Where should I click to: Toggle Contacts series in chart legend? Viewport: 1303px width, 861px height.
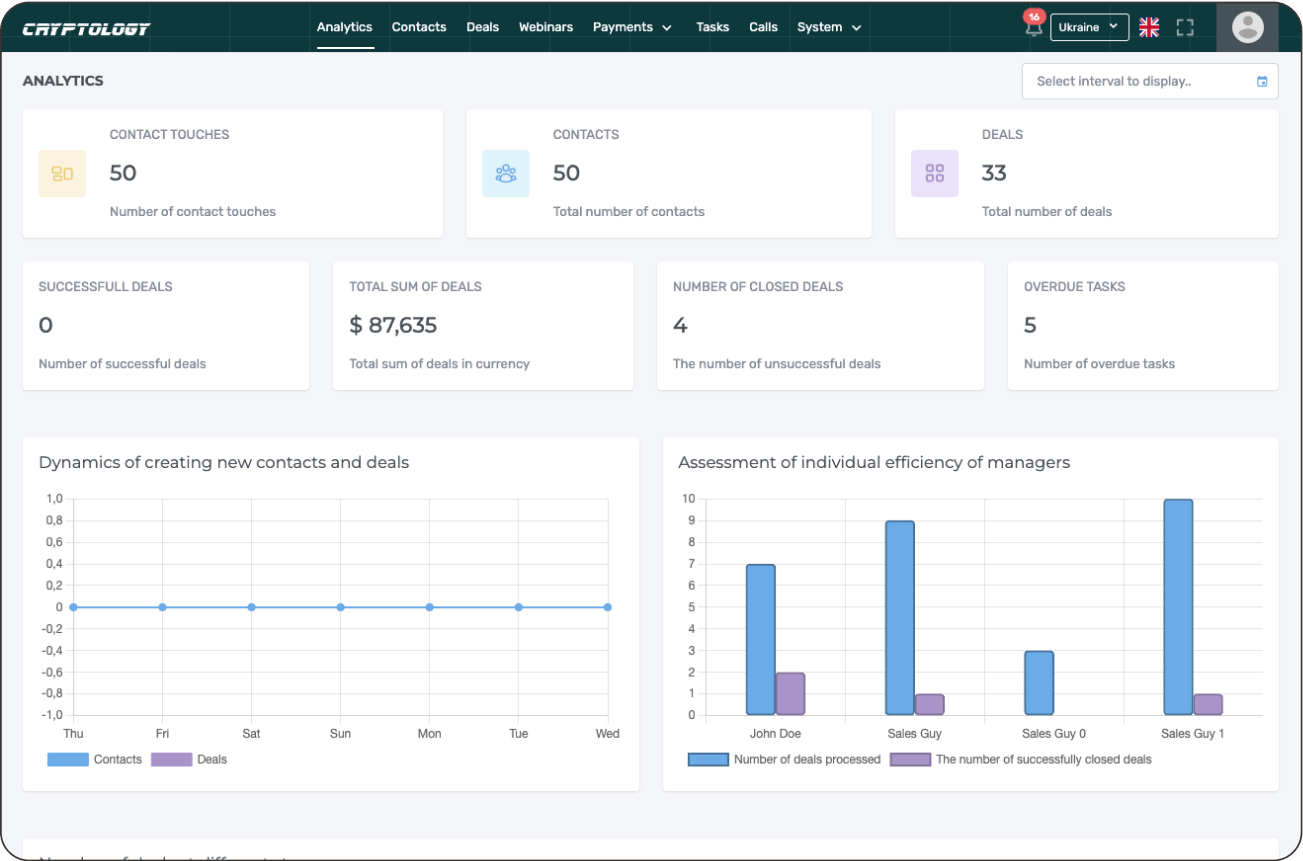[x=68, y=760]
